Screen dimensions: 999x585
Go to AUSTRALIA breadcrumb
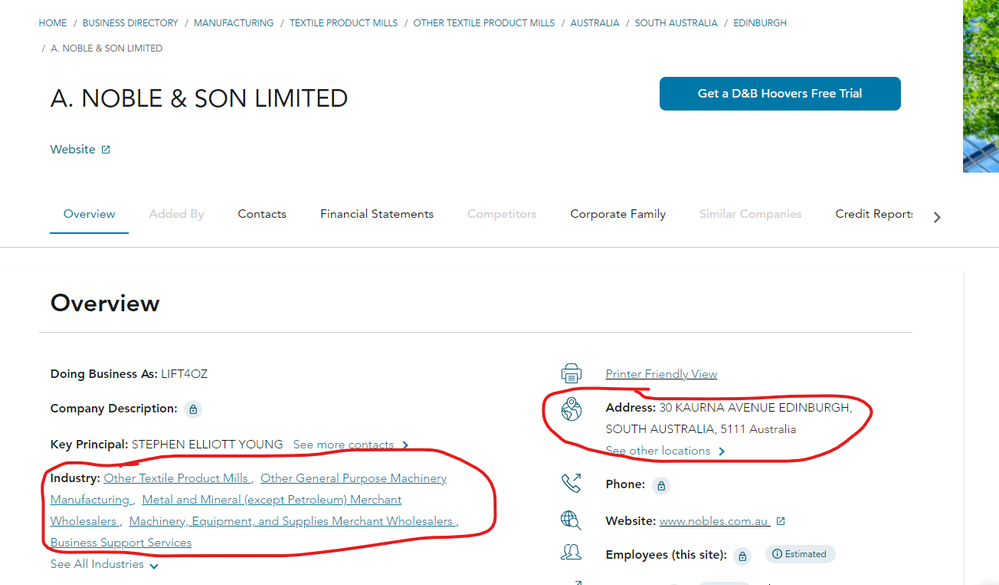click(x=594, y=23)
